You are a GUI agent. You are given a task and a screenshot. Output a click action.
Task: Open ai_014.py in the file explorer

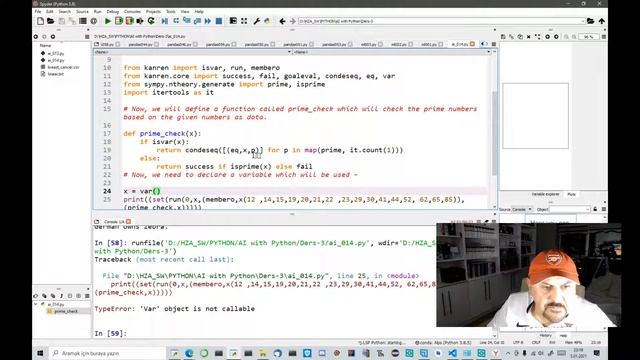click(x=56, y=60)
